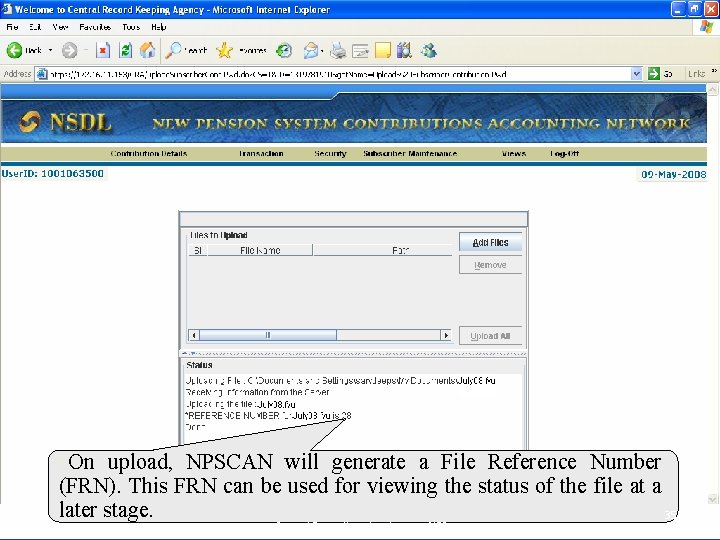The width and height of the screenshot is (720, 540).
Task: Open Contribution Details navigation menu
Action: [x=149, y=153]
